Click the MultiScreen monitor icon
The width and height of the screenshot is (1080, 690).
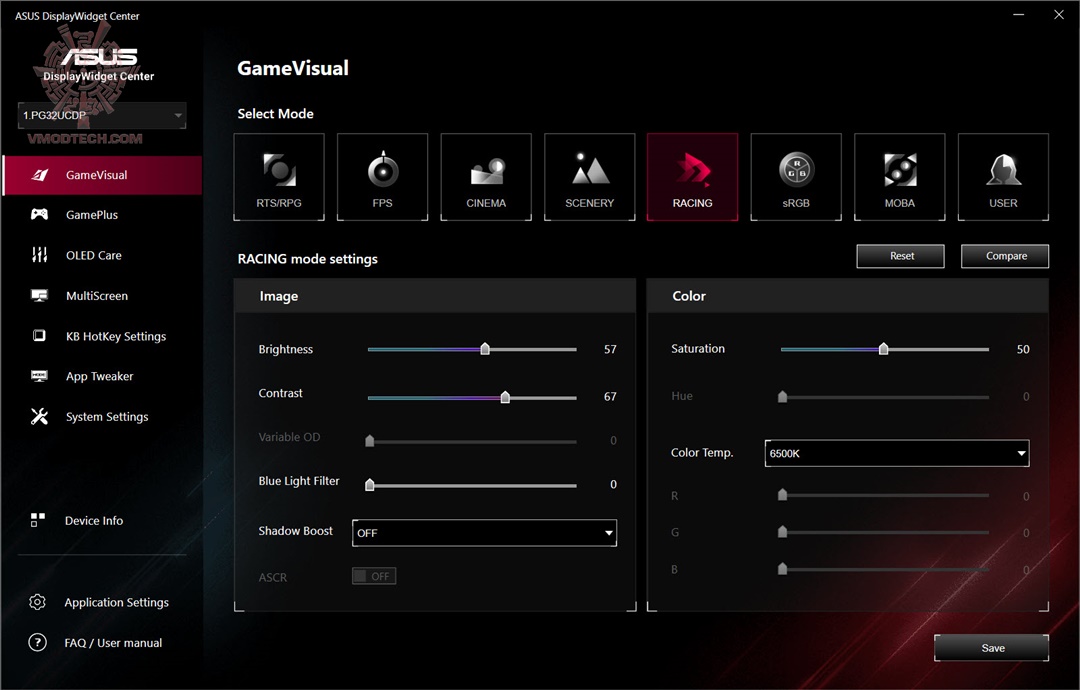(39, 295)
